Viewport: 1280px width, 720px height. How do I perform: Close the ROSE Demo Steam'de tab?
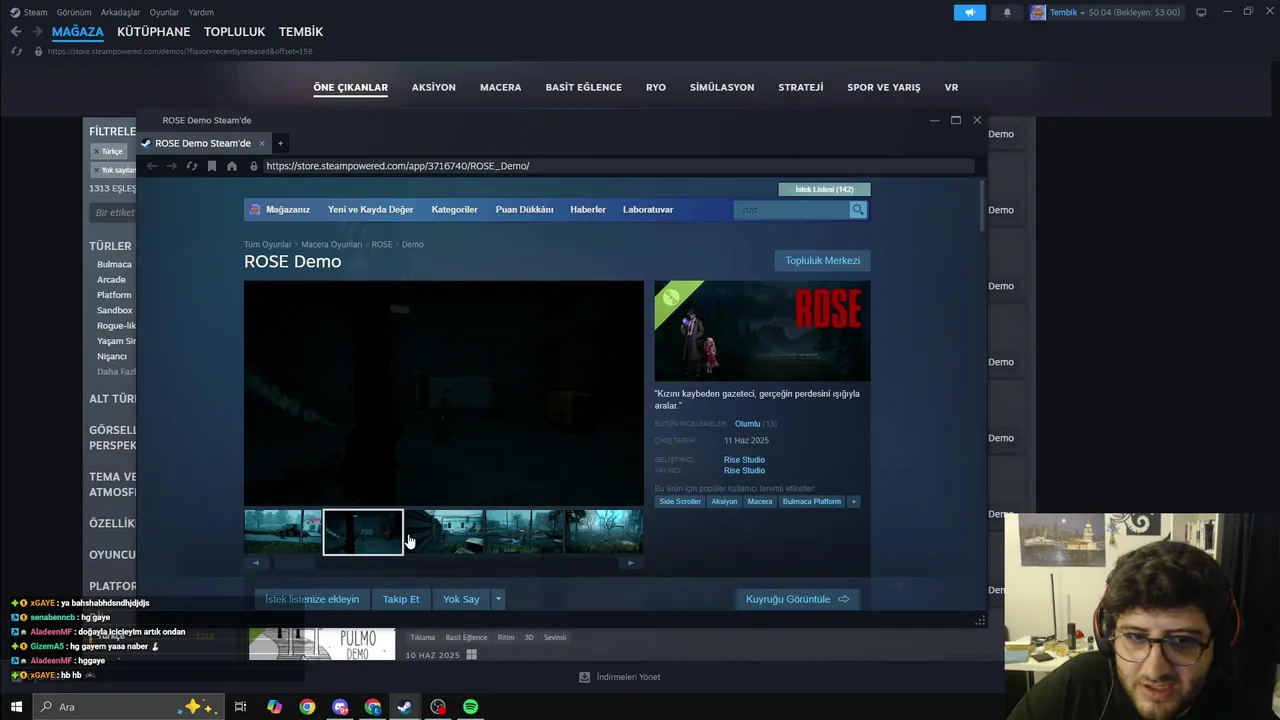[x=262, y=143]
